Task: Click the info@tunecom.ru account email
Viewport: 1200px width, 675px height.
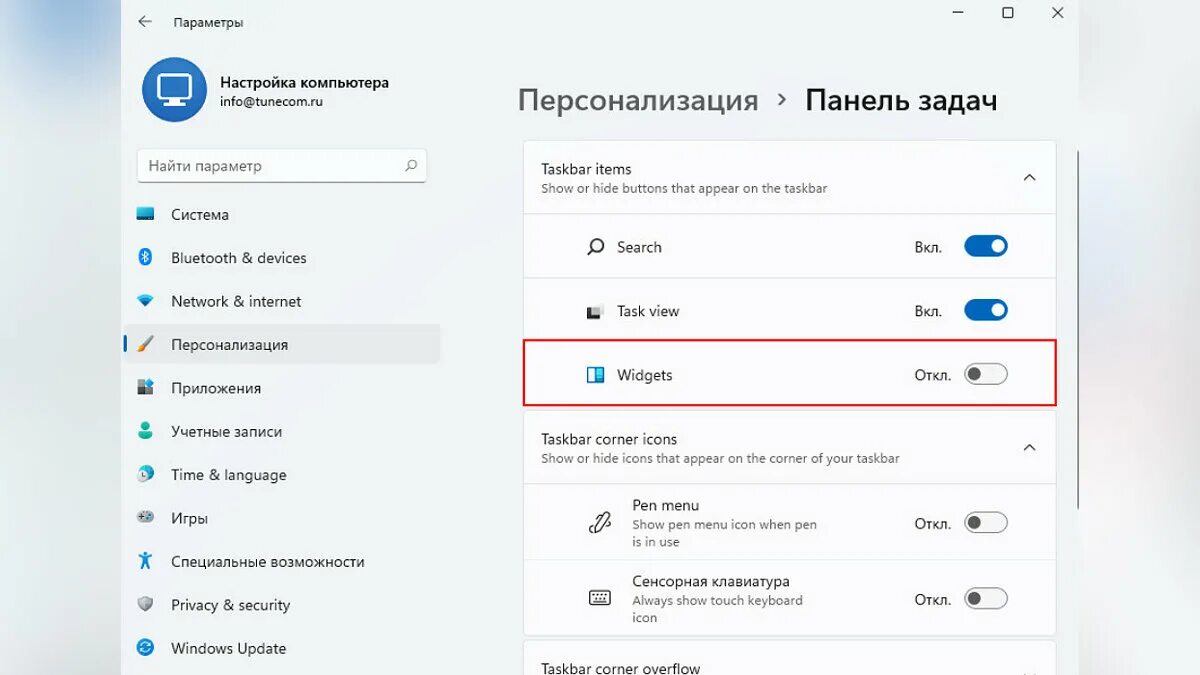Action: pos(271,101)
